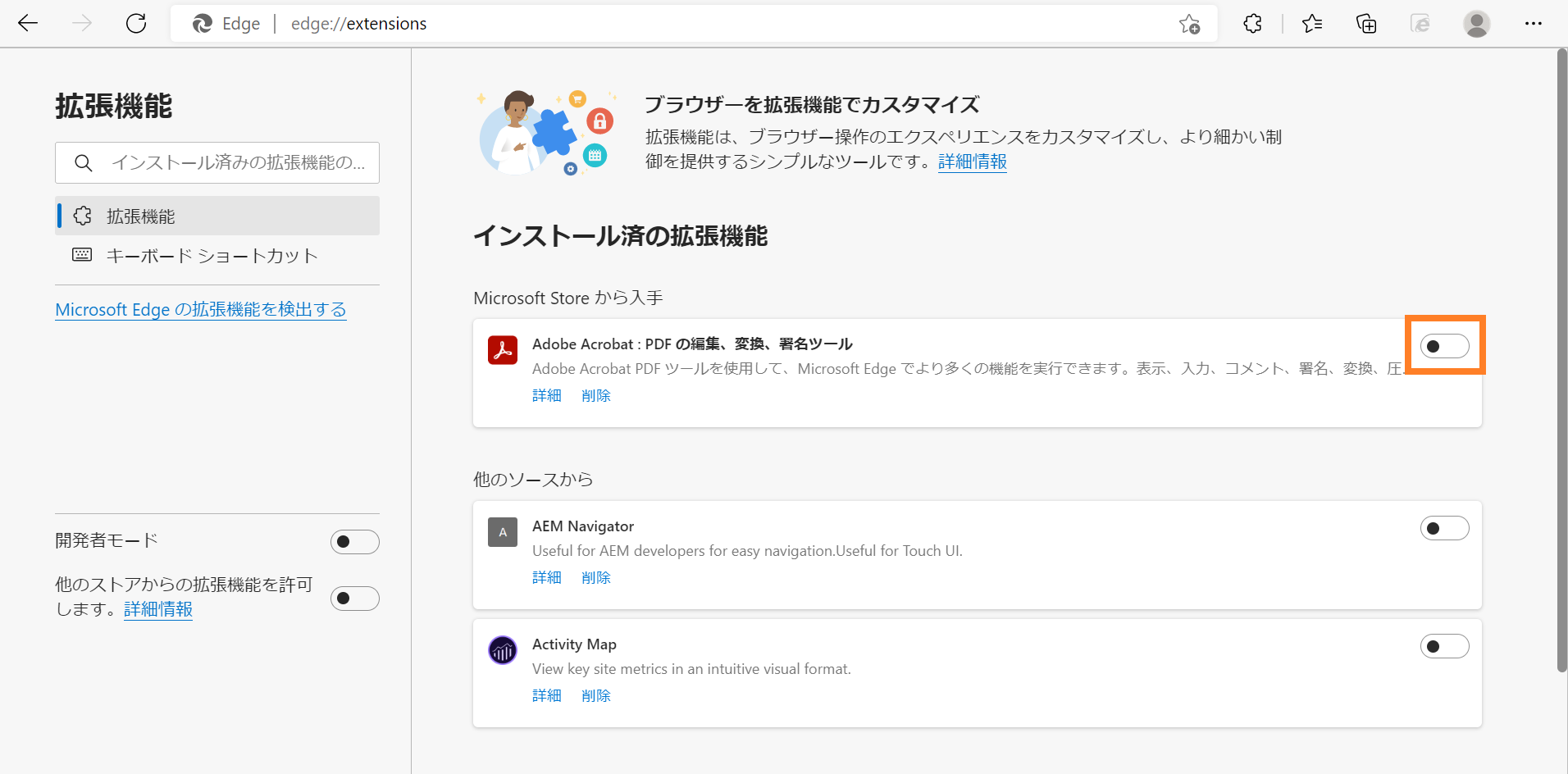1568x774 pixels.
Task: Open the Microsoft Edge 拡張機能を検出する link
Action: click(x=200, y=309)
